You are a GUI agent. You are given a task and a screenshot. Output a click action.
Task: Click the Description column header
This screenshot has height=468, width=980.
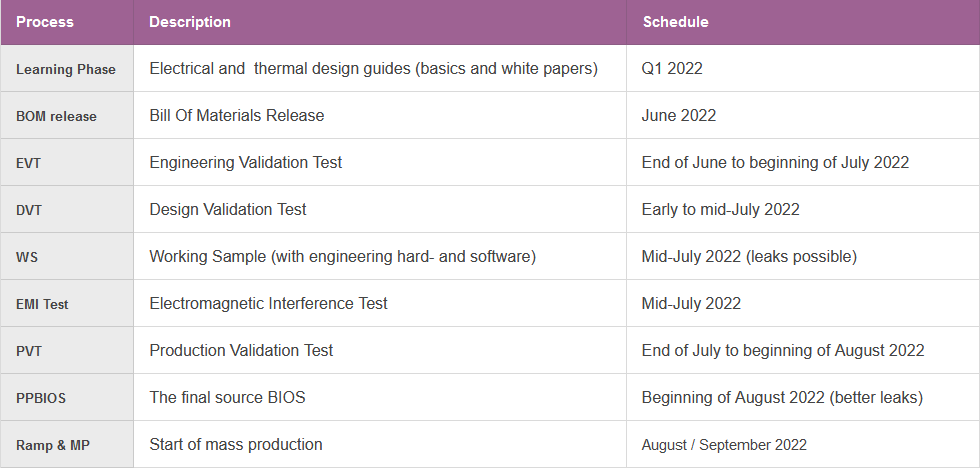[190, 22]
